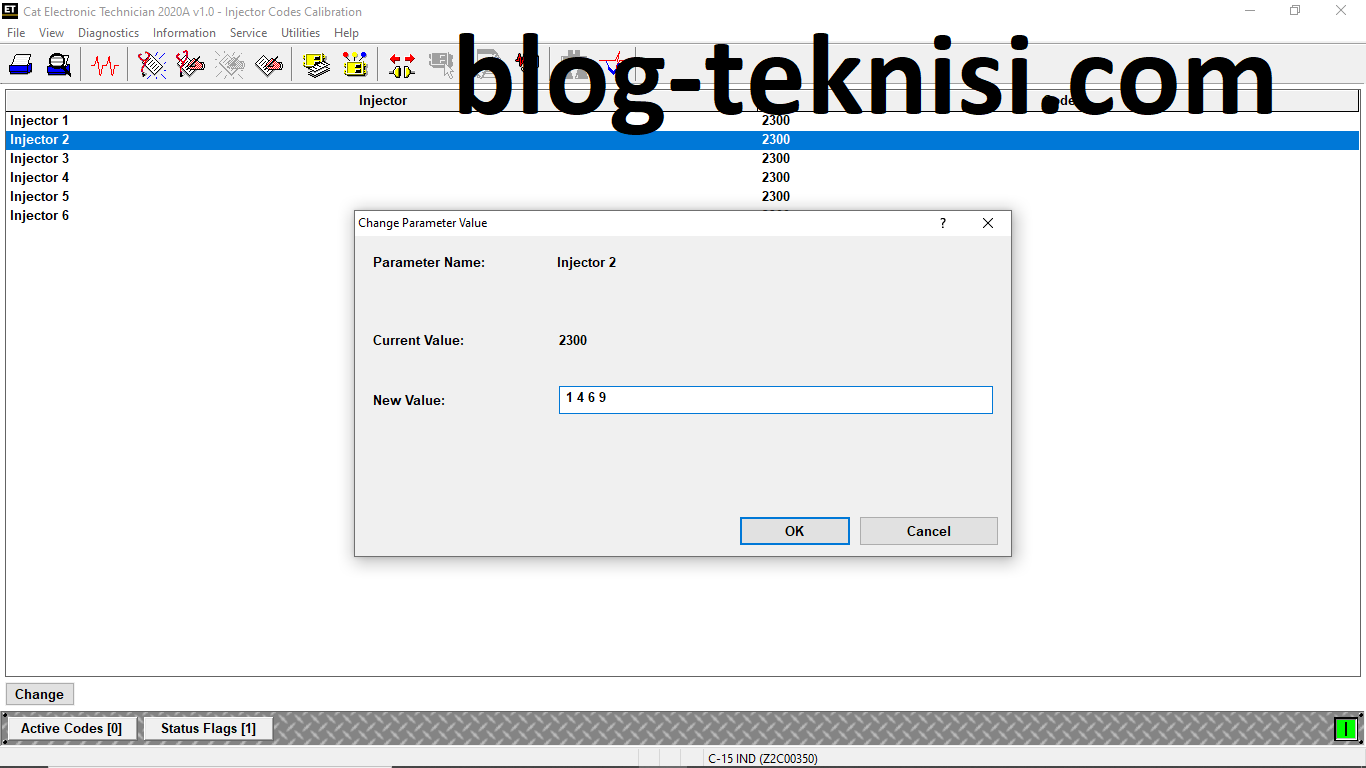Open the Utilities menu
The height and width of the screenshot is (768, 1366).
point(300,32)
